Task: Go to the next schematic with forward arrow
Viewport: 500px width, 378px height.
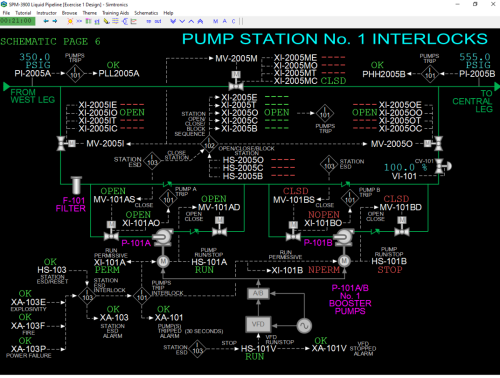Action: point(55,21)
